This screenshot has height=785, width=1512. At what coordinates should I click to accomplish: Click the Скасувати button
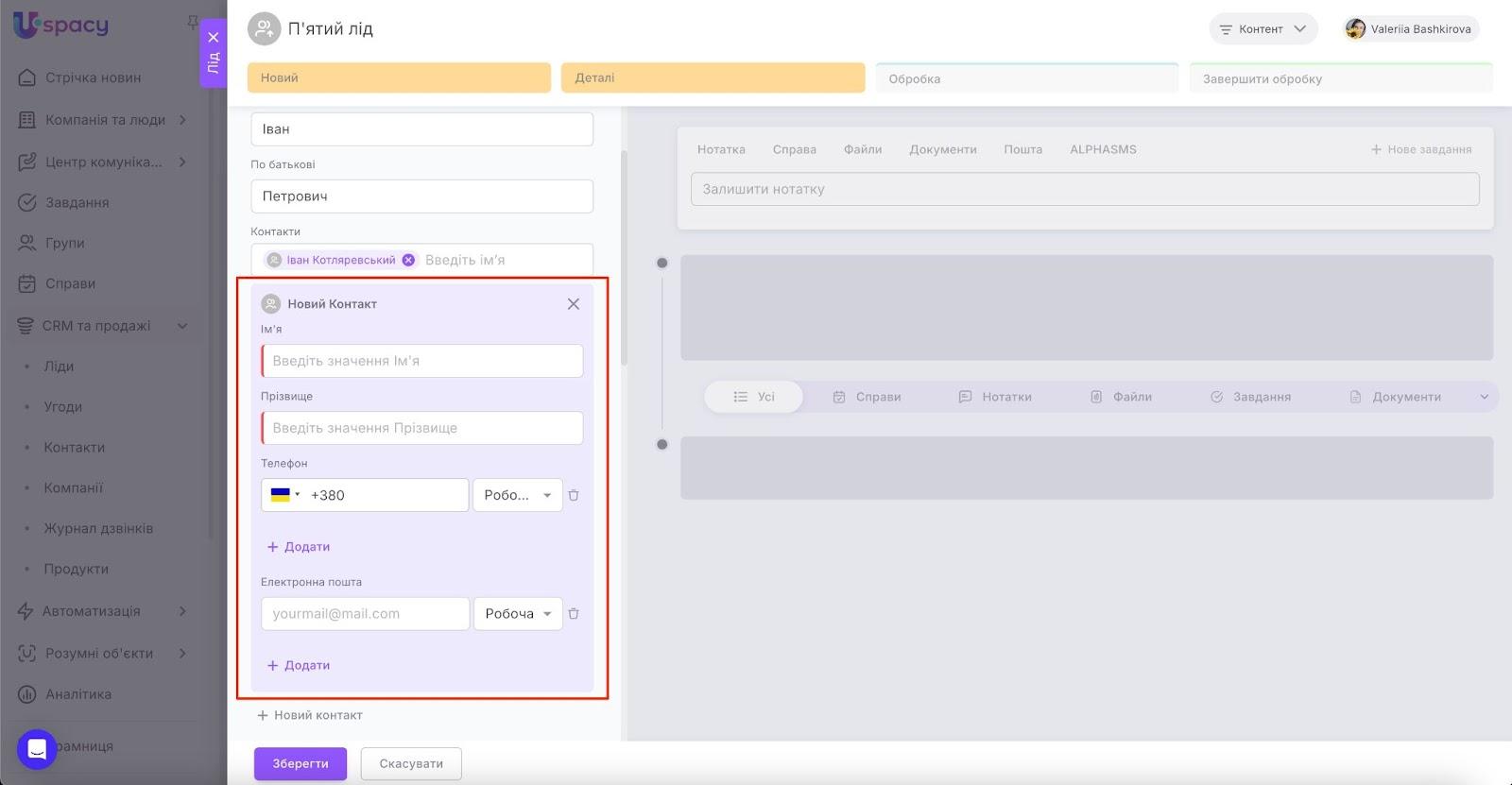(x=411, y=763)
